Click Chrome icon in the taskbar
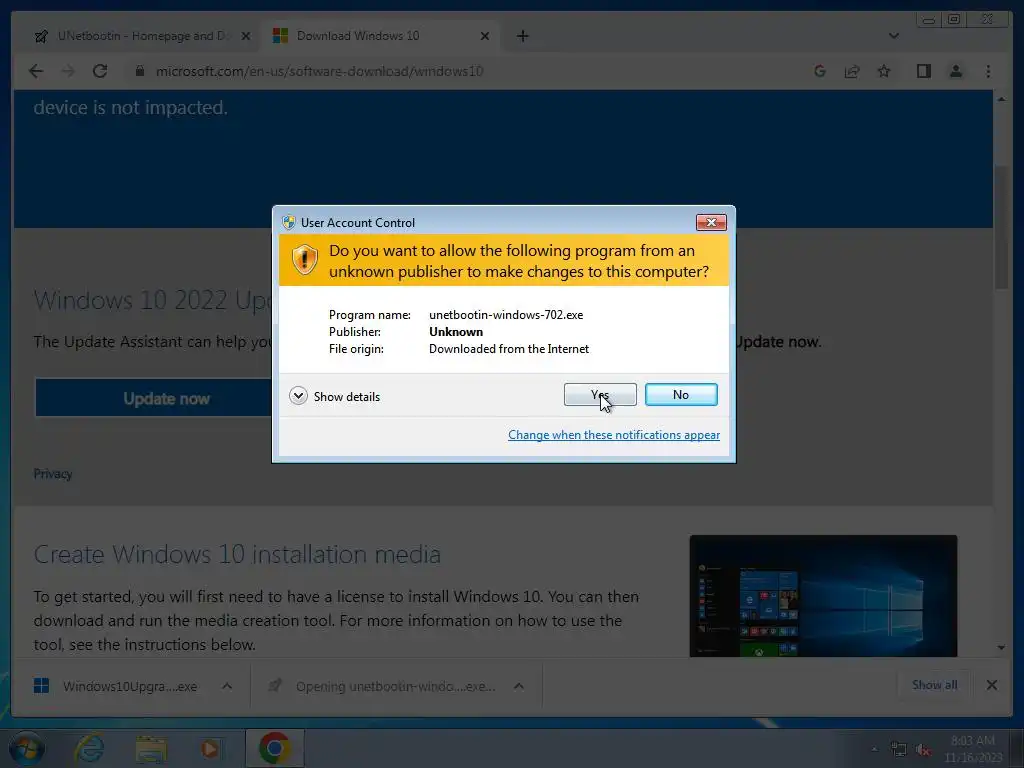 (274, 748)
